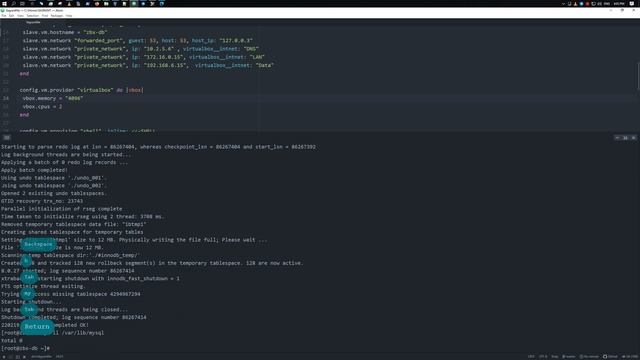Image resolution: width=640 pixels, height=360 pixels.
Task: Click the terminal panel insert text icon
Action: (x=7, y=138)
